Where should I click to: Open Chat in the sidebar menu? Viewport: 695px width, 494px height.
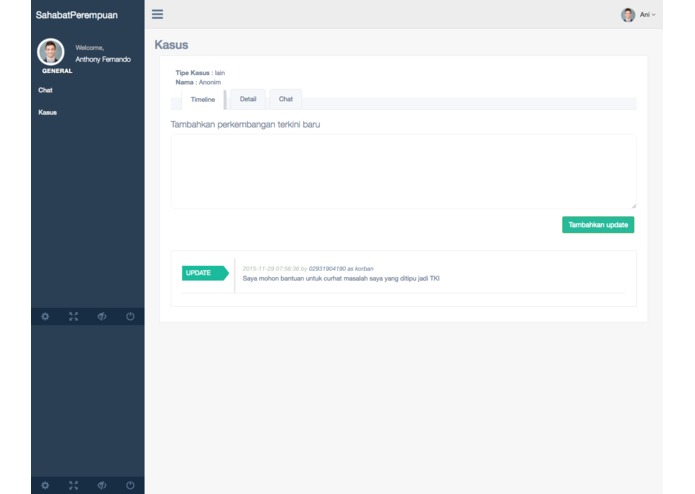point(45,90)
